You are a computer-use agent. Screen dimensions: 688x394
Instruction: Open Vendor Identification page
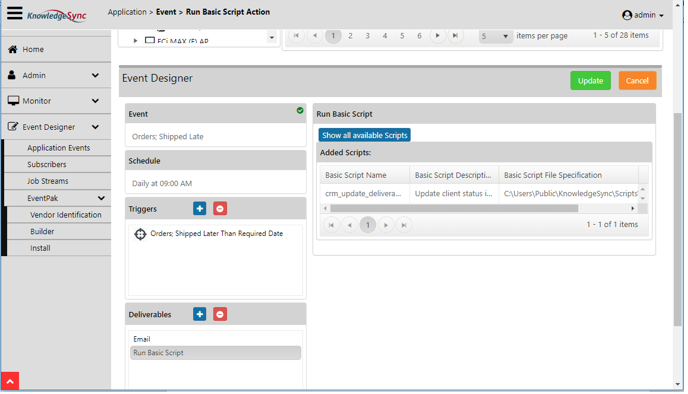pyautogui.click(x=65, y=215)
